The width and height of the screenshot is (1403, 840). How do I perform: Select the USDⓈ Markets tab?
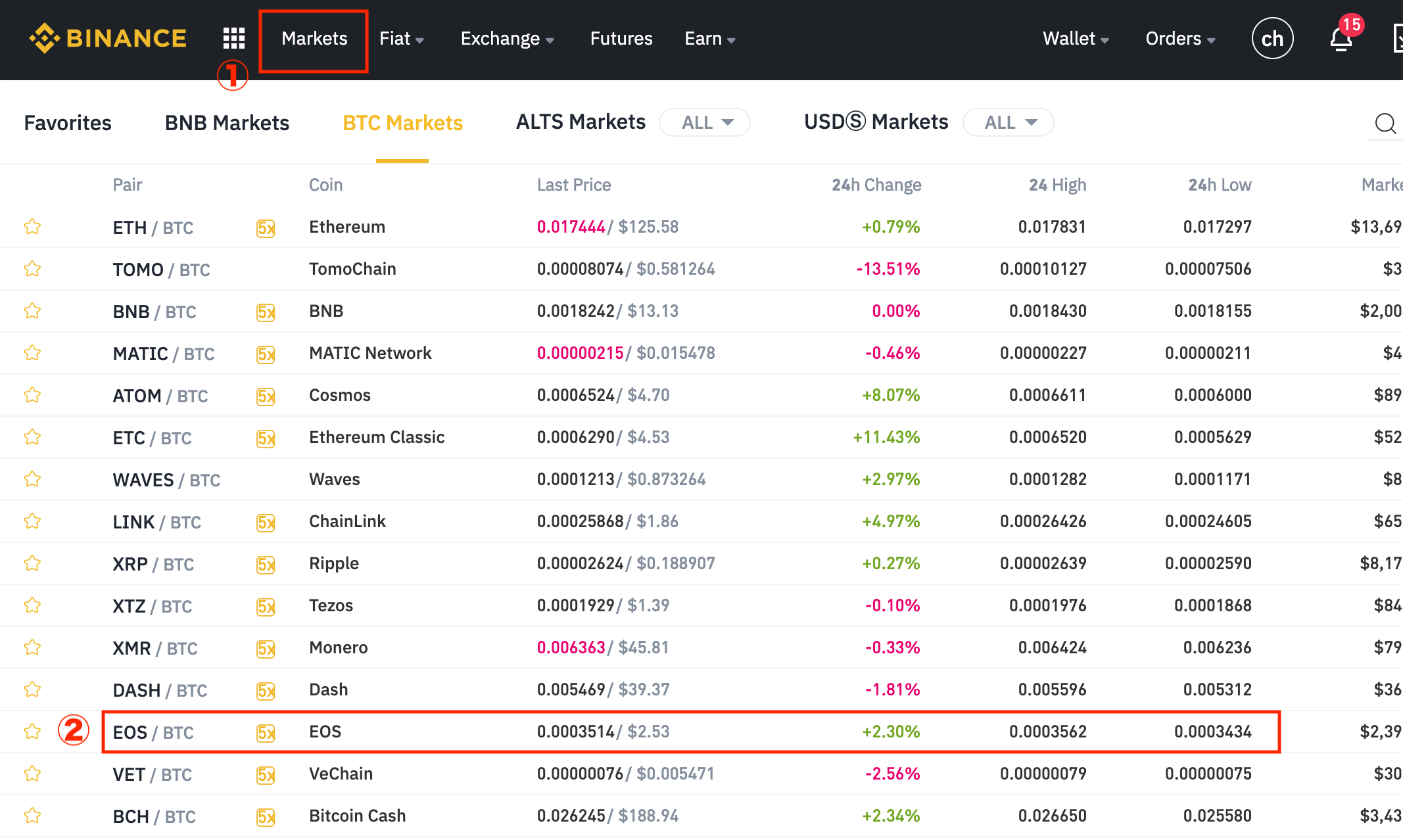click(x=876, y=122)
